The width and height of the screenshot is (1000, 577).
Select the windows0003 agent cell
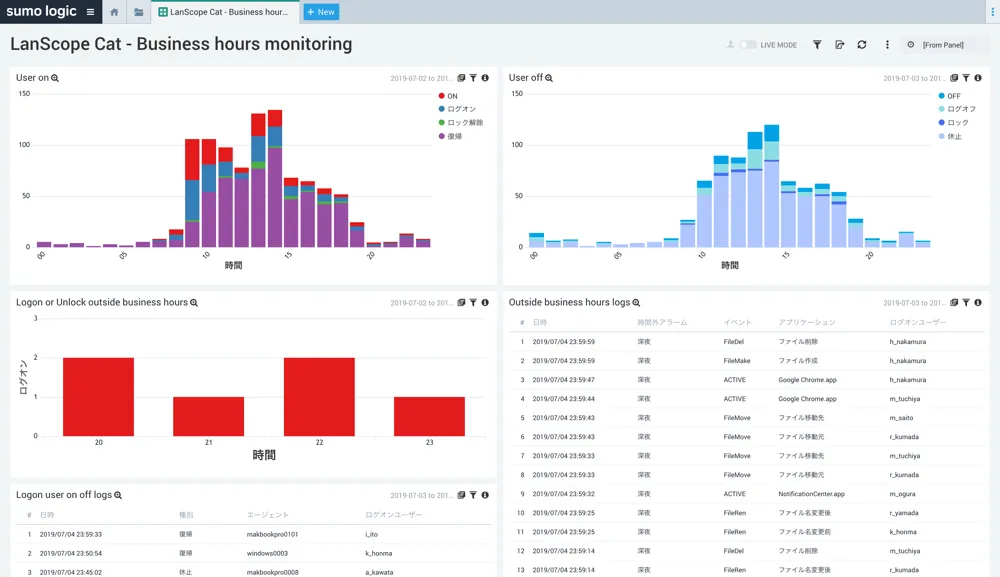[x=267, y=553]
